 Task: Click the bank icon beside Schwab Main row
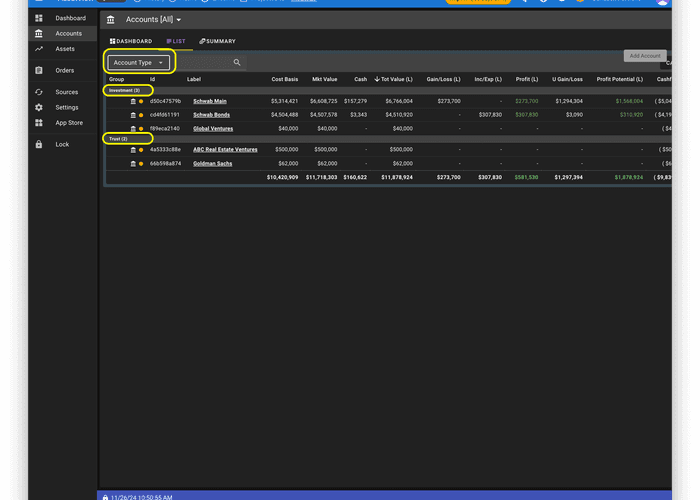[x=133, y=101]
